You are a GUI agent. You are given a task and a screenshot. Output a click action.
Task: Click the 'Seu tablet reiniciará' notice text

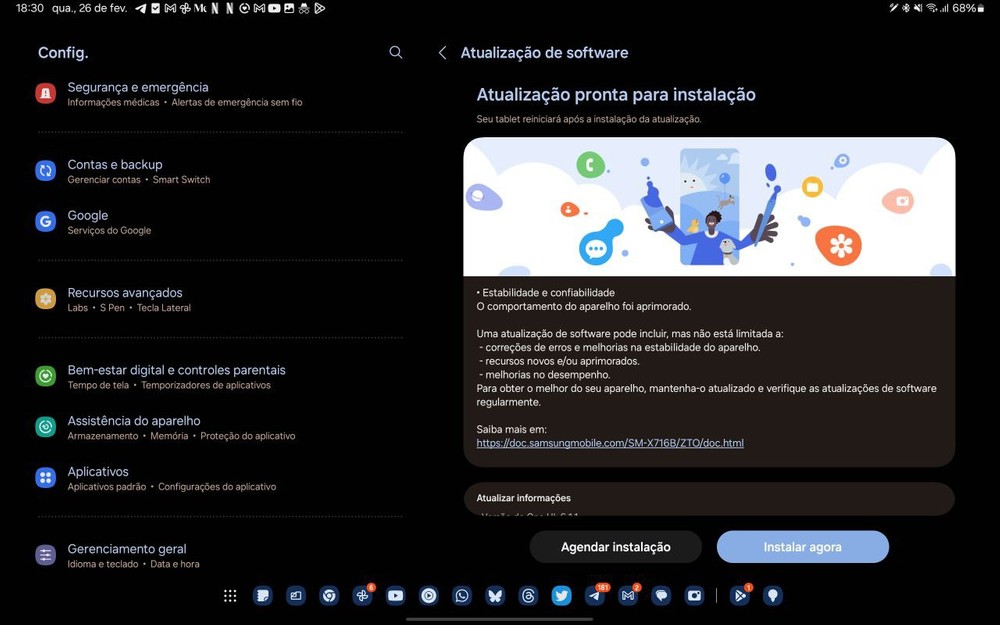click(589, 119)
